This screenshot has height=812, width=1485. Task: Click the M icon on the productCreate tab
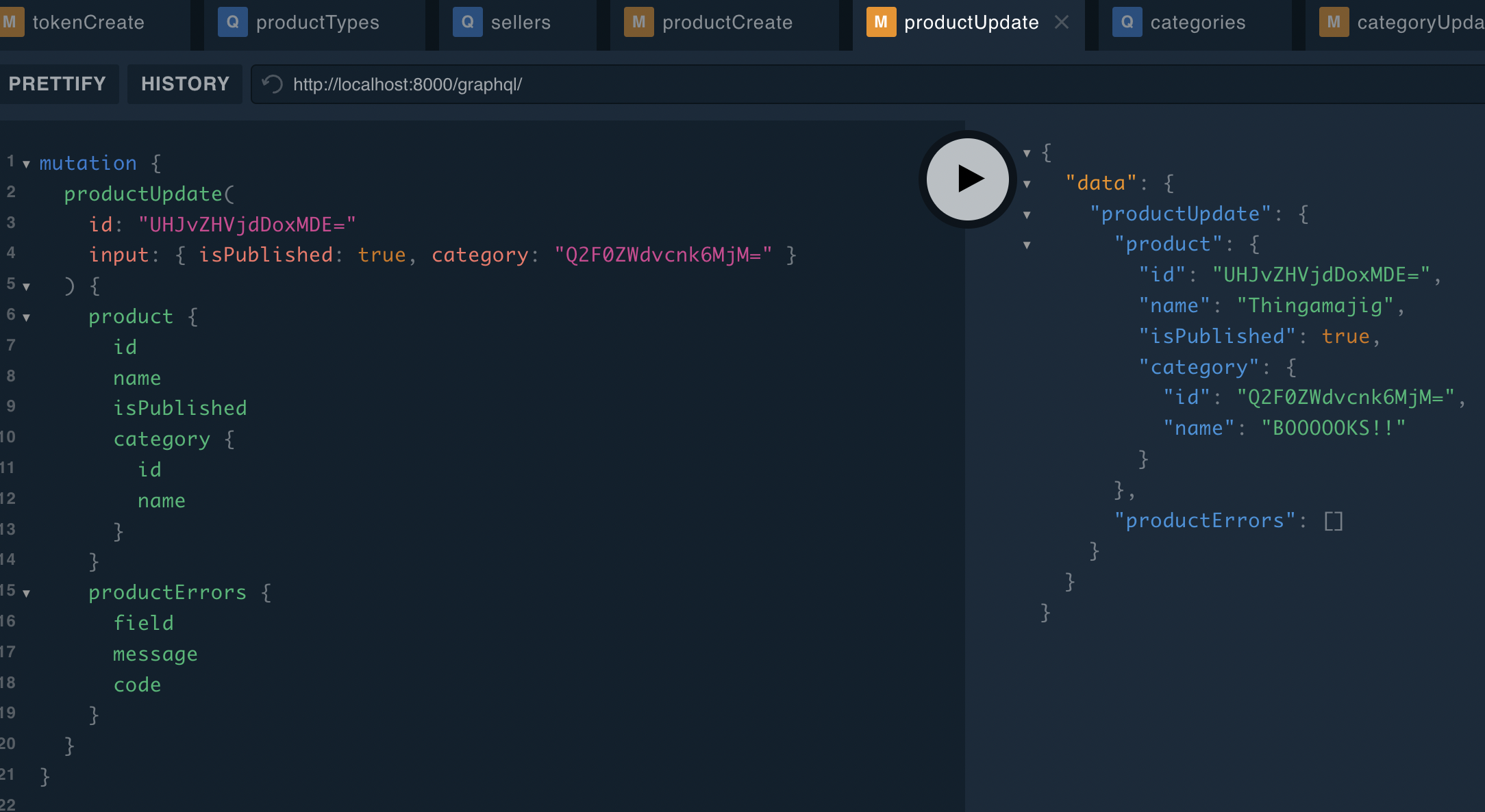point(638,23)
